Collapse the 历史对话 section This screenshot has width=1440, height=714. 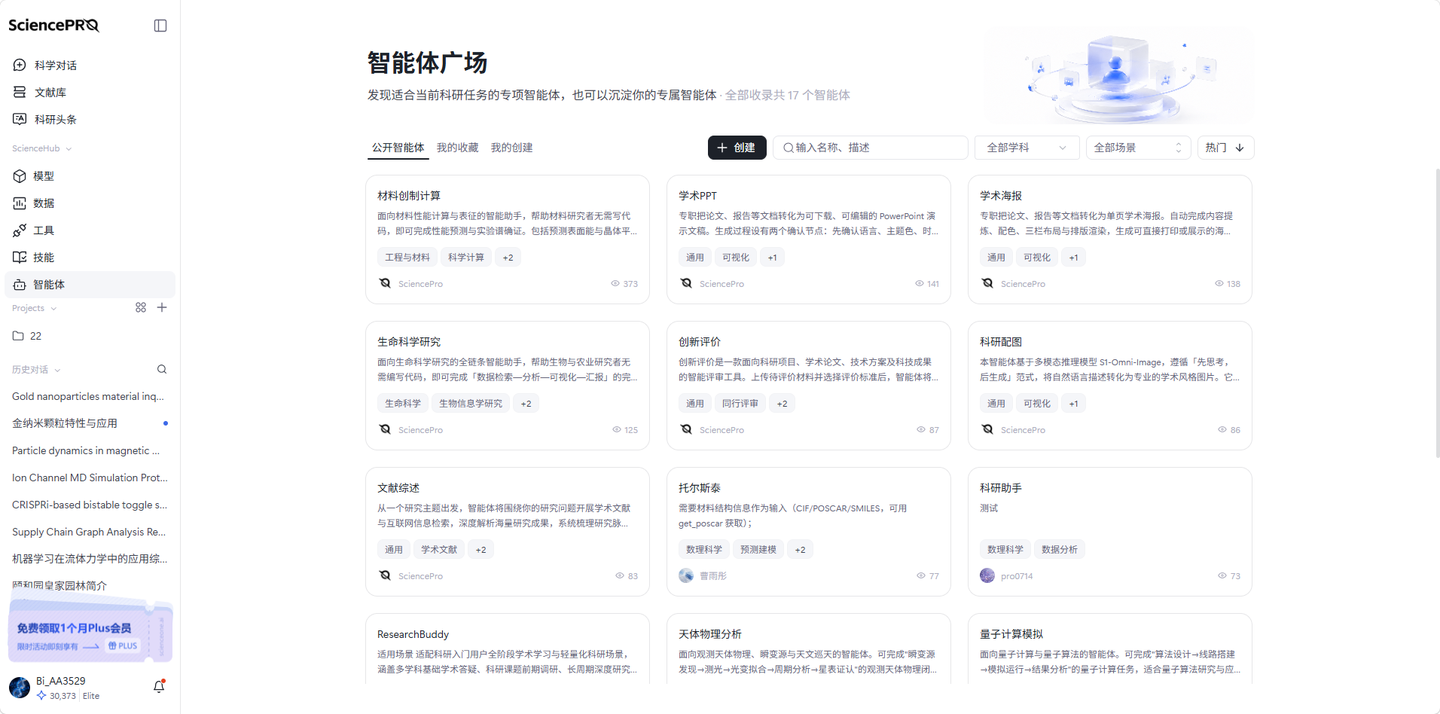(x=36, y=370)
